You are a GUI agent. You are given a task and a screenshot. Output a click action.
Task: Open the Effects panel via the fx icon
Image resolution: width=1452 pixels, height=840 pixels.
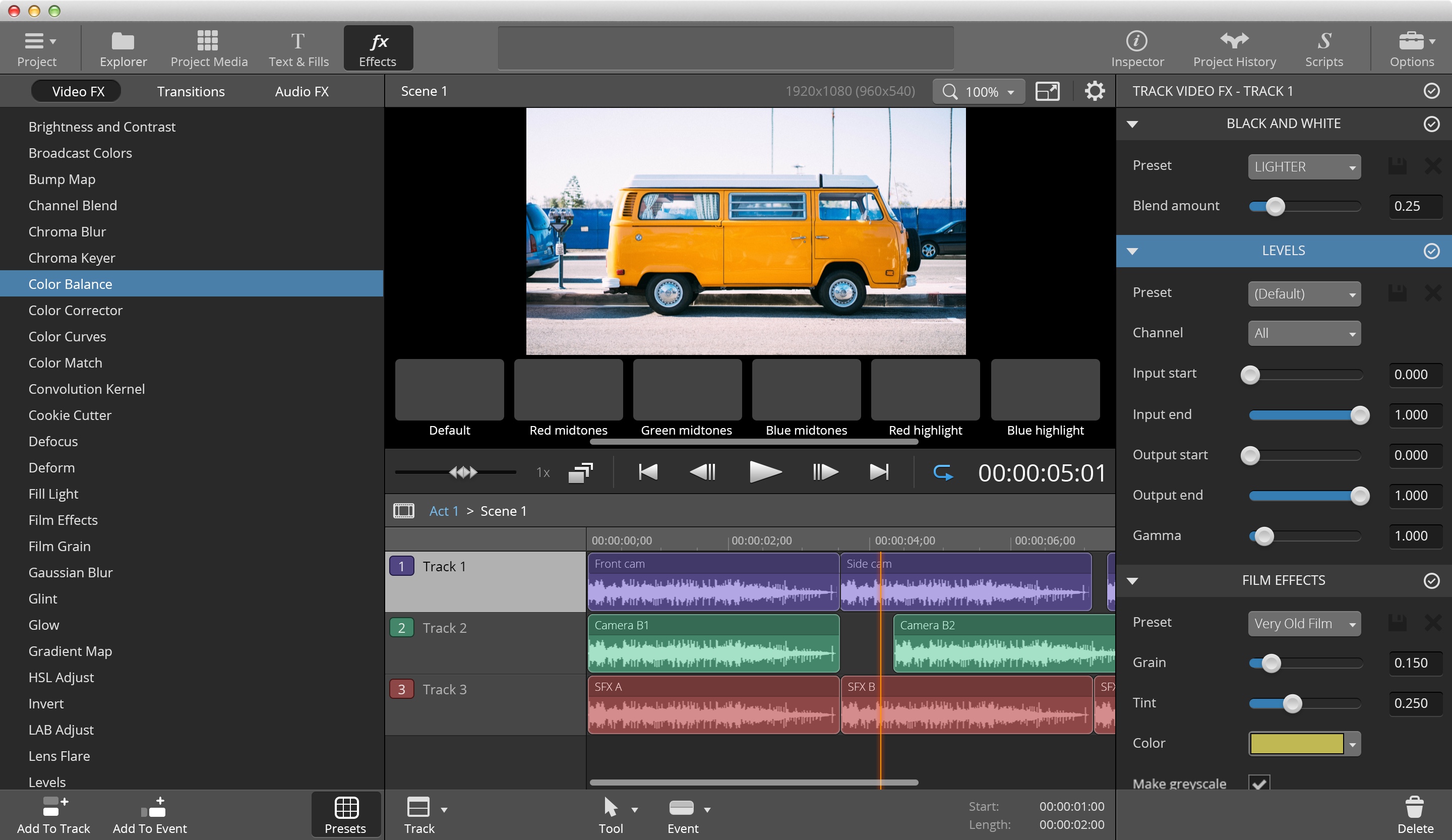[378, 48]
